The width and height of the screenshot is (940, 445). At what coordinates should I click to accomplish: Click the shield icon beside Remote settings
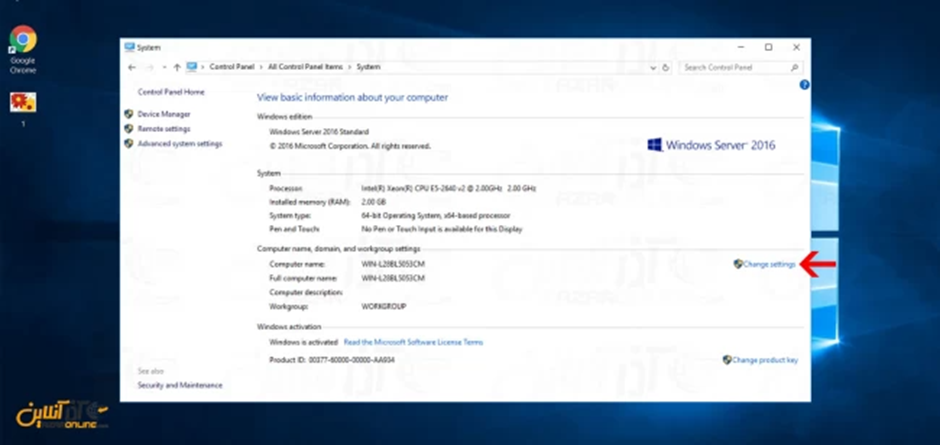128,129
